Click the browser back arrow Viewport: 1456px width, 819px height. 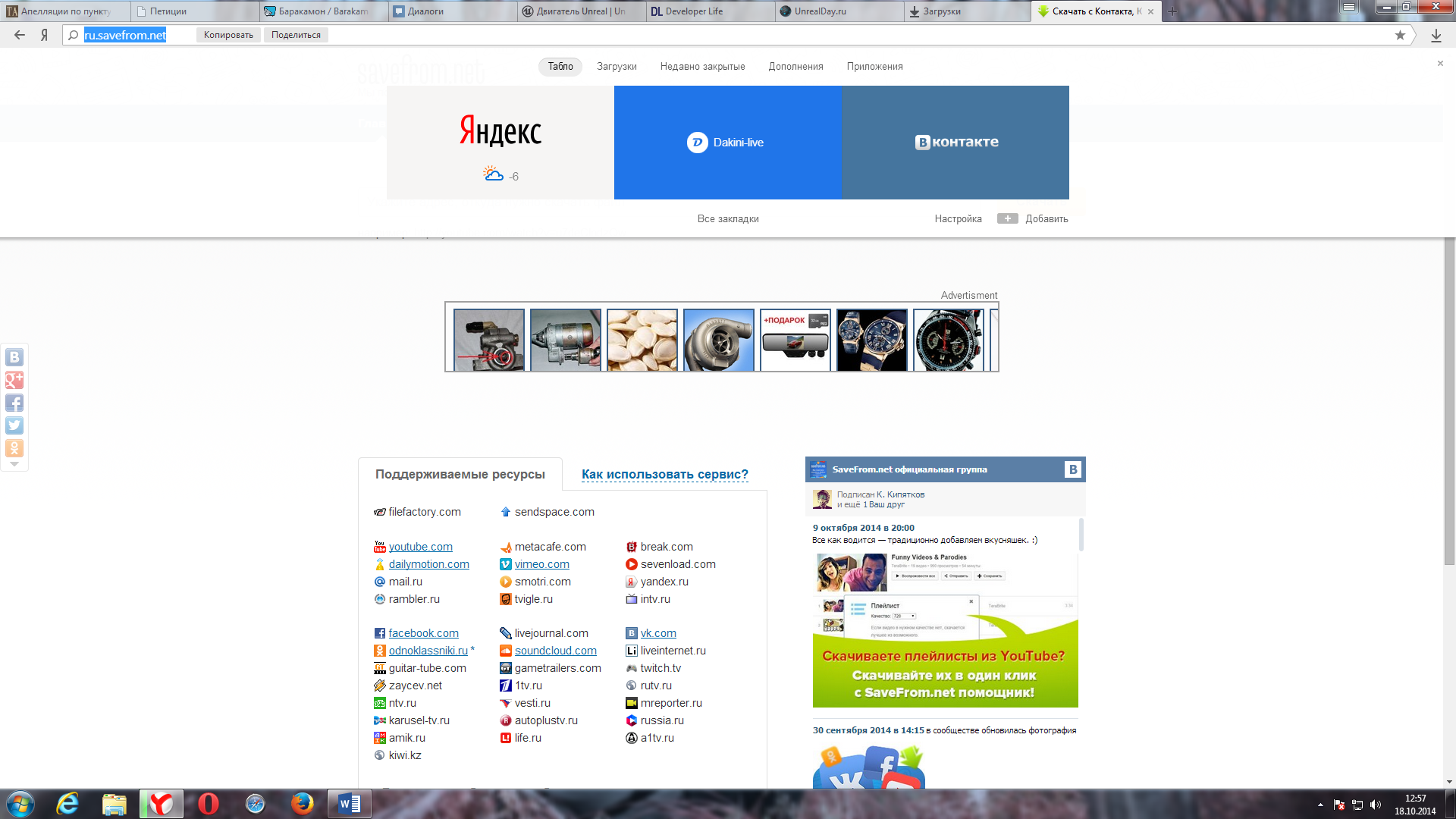(x=20, y=35)
